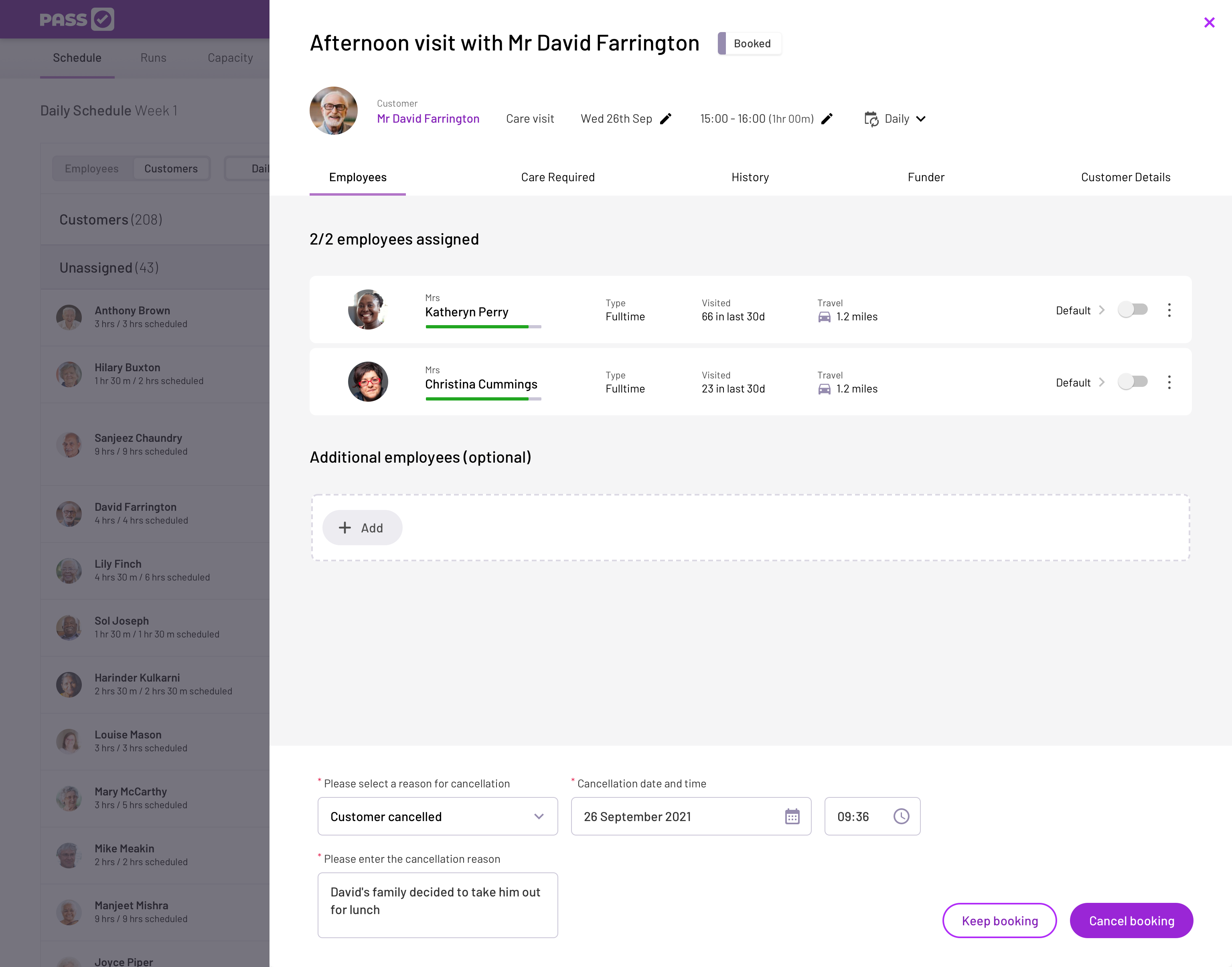
Task: Confirm with Cancel booking button
Action: click(1132, 920)
